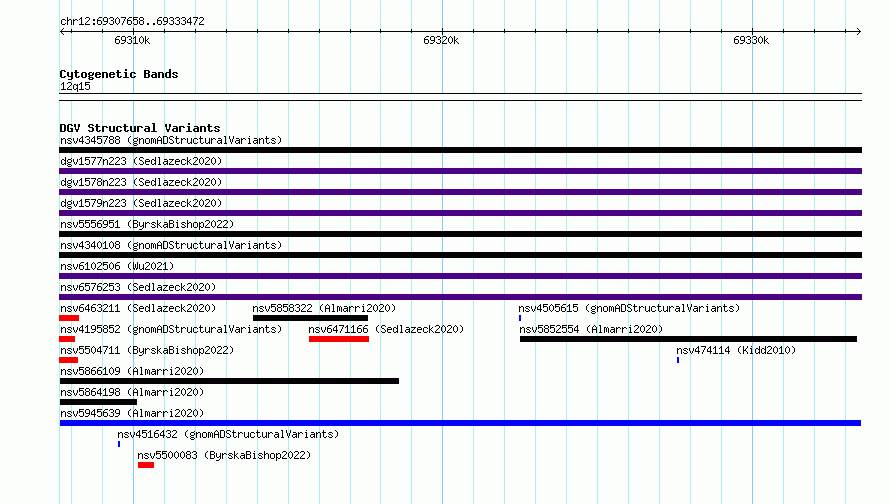Click the nsv5866109 Almarri2020 label
Image resolution: width=890 pixels, height=504 pixels.
pyautogui.click(x=132, y=371)
